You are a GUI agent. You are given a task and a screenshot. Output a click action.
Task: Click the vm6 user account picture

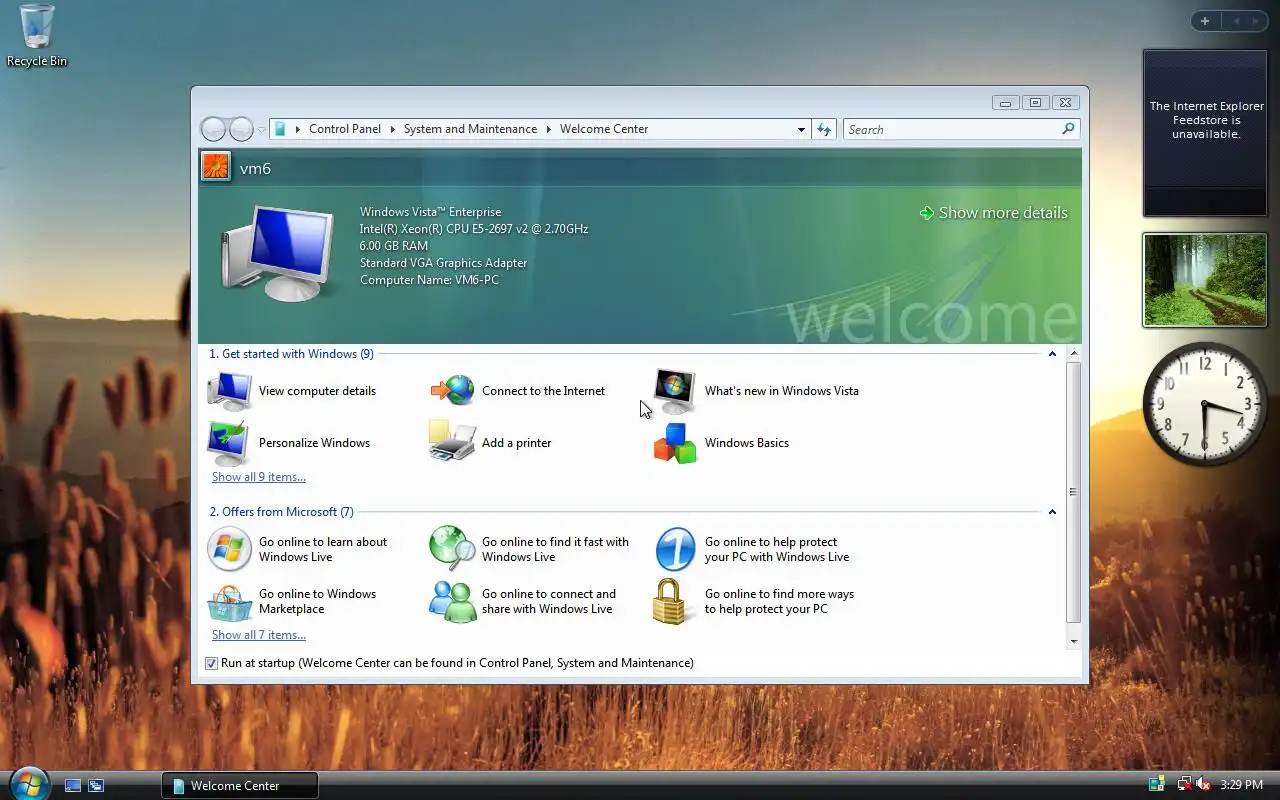(216, 166)
